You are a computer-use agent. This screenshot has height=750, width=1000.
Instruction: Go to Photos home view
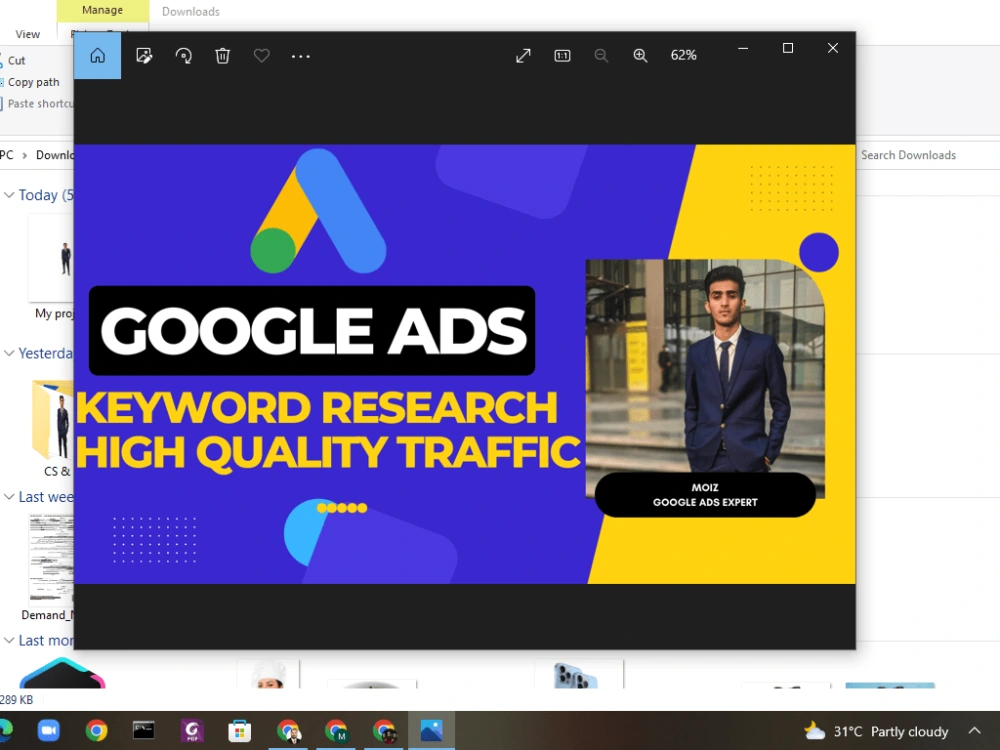pos(97,55)
